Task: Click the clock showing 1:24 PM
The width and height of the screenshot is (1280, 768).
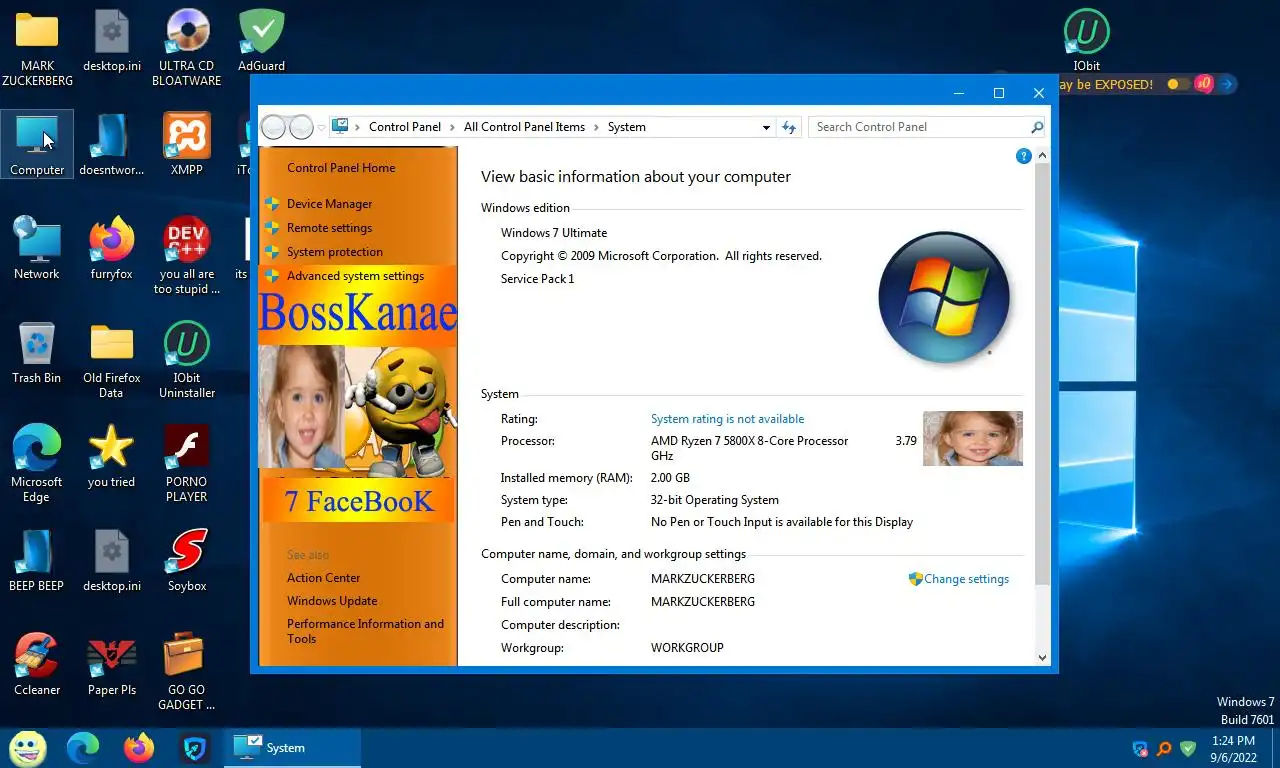Action: click(x=1232, y=741)
